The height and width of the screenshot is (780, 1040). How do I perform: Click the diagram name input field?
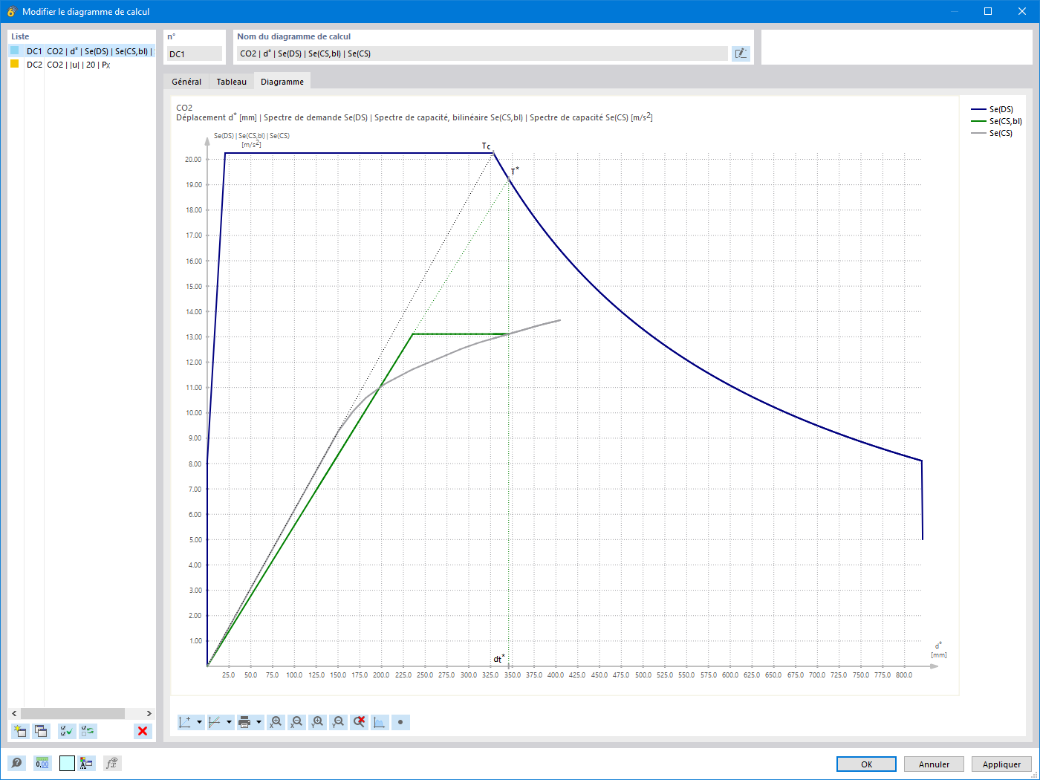(x=482, y=54)
